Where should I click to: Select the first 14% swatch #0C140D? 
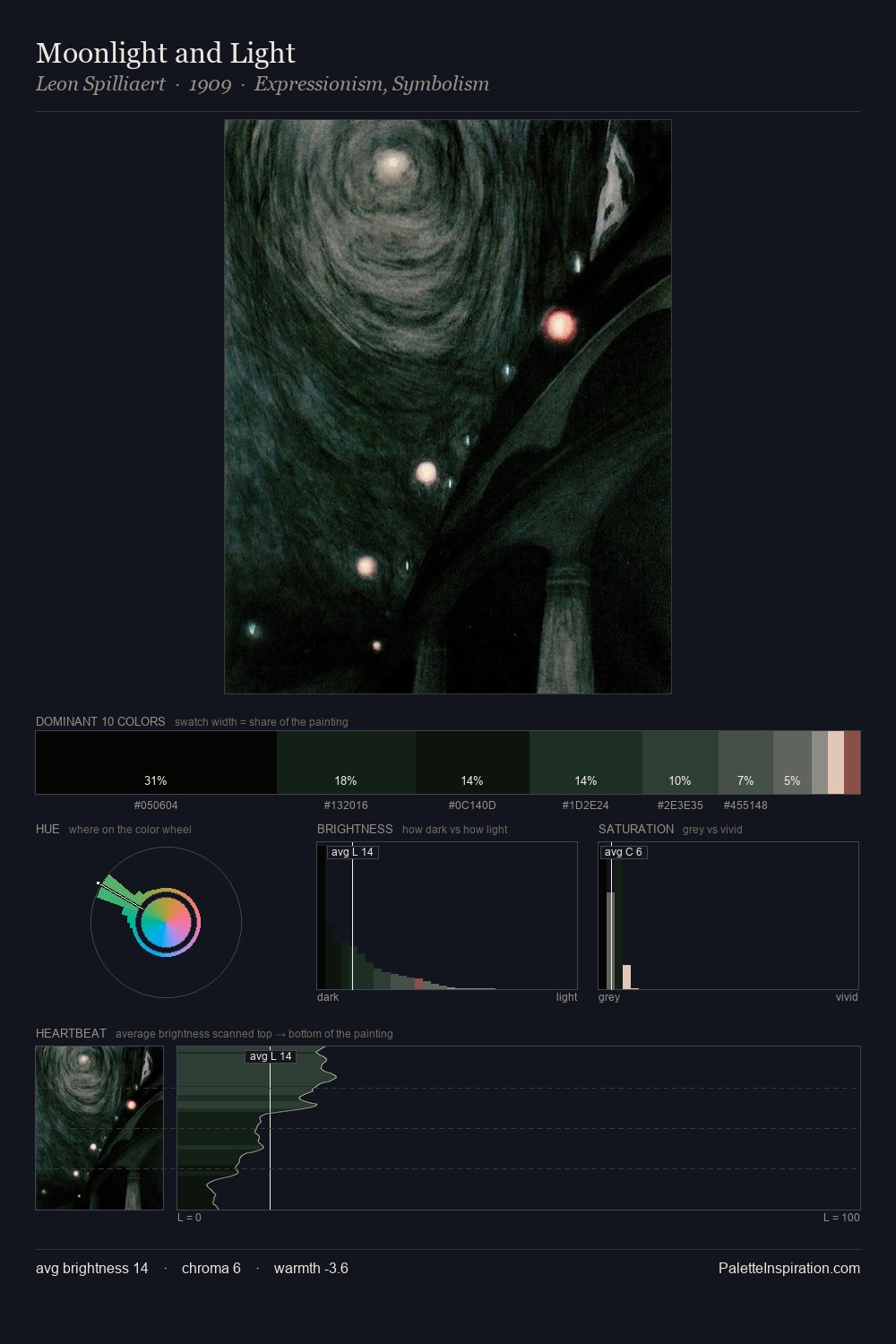click(x=472, y=762)
